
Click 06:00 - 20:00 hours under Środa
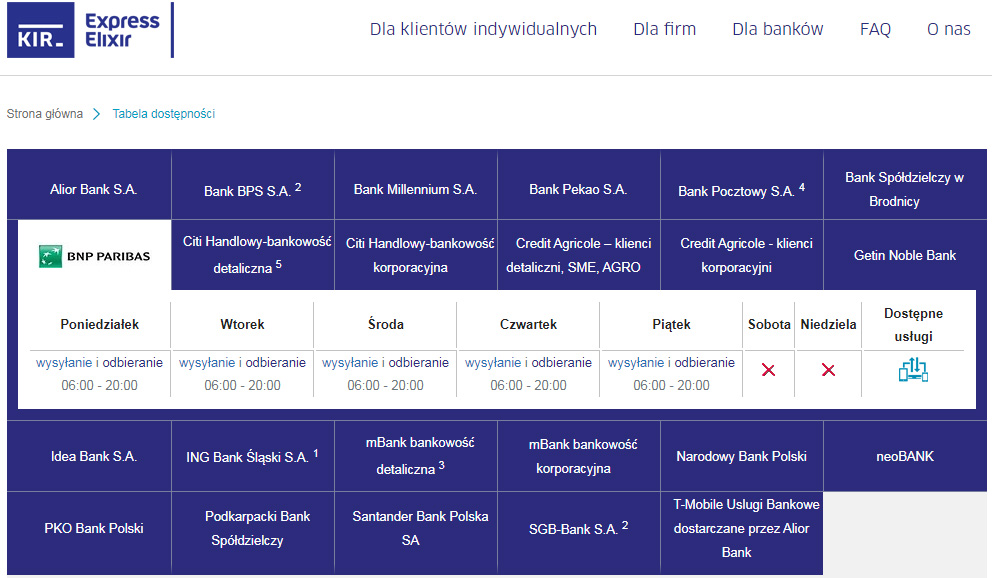coord(385,385)
